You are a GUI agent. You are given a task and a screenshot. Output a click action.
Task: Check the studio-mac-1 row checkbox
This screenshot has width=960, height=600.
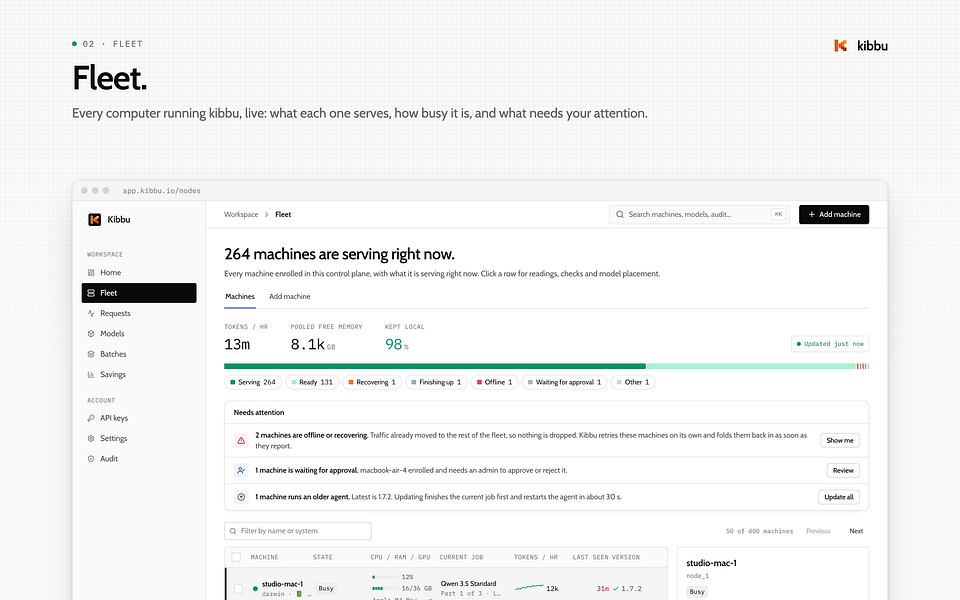point(238,588)
